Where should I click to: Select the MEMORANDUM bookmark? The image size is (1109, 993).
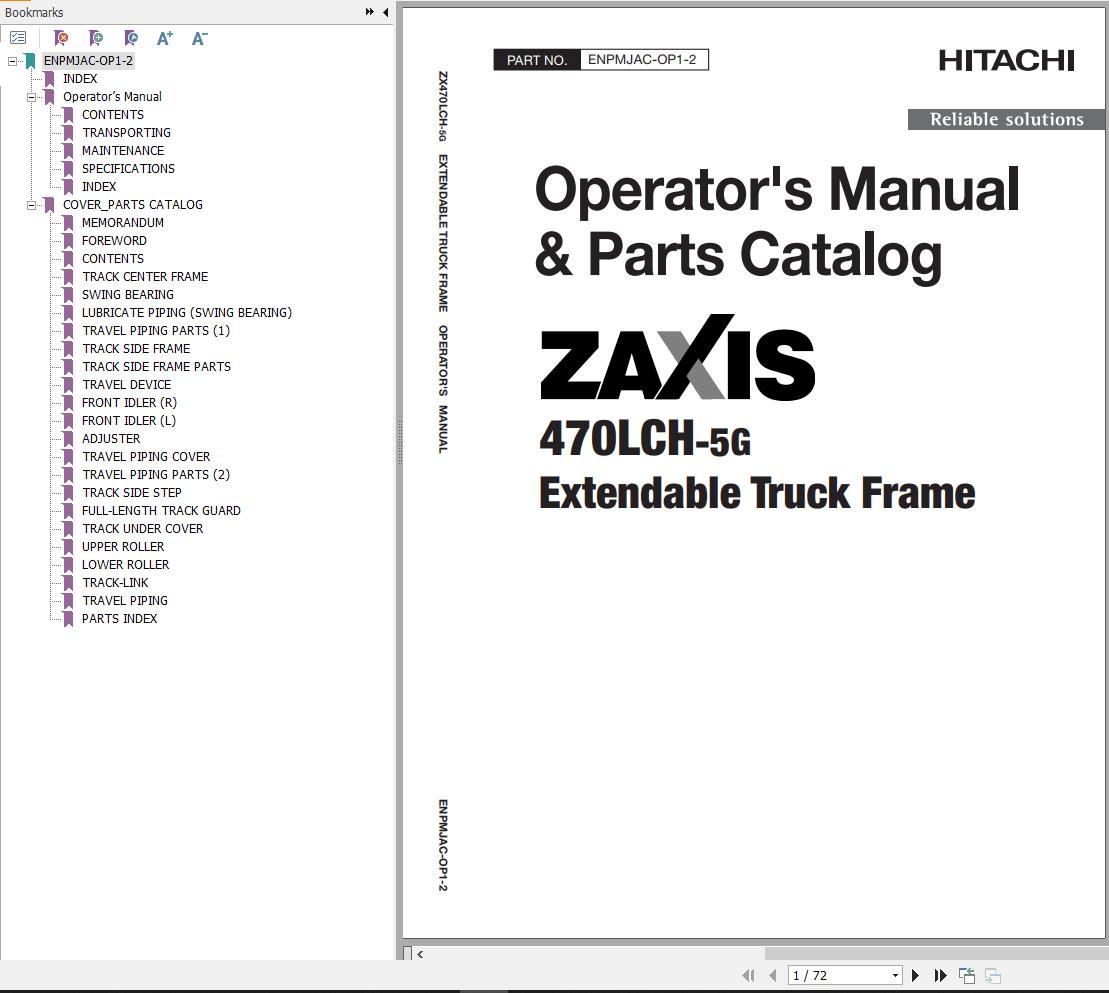tap(123, 223)
